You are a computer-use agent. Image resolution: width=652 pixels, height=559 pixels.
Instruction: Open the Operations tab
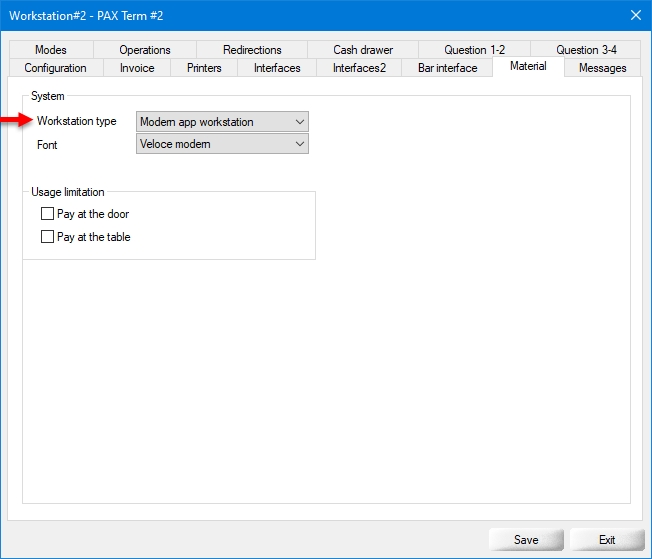(145, 50)
